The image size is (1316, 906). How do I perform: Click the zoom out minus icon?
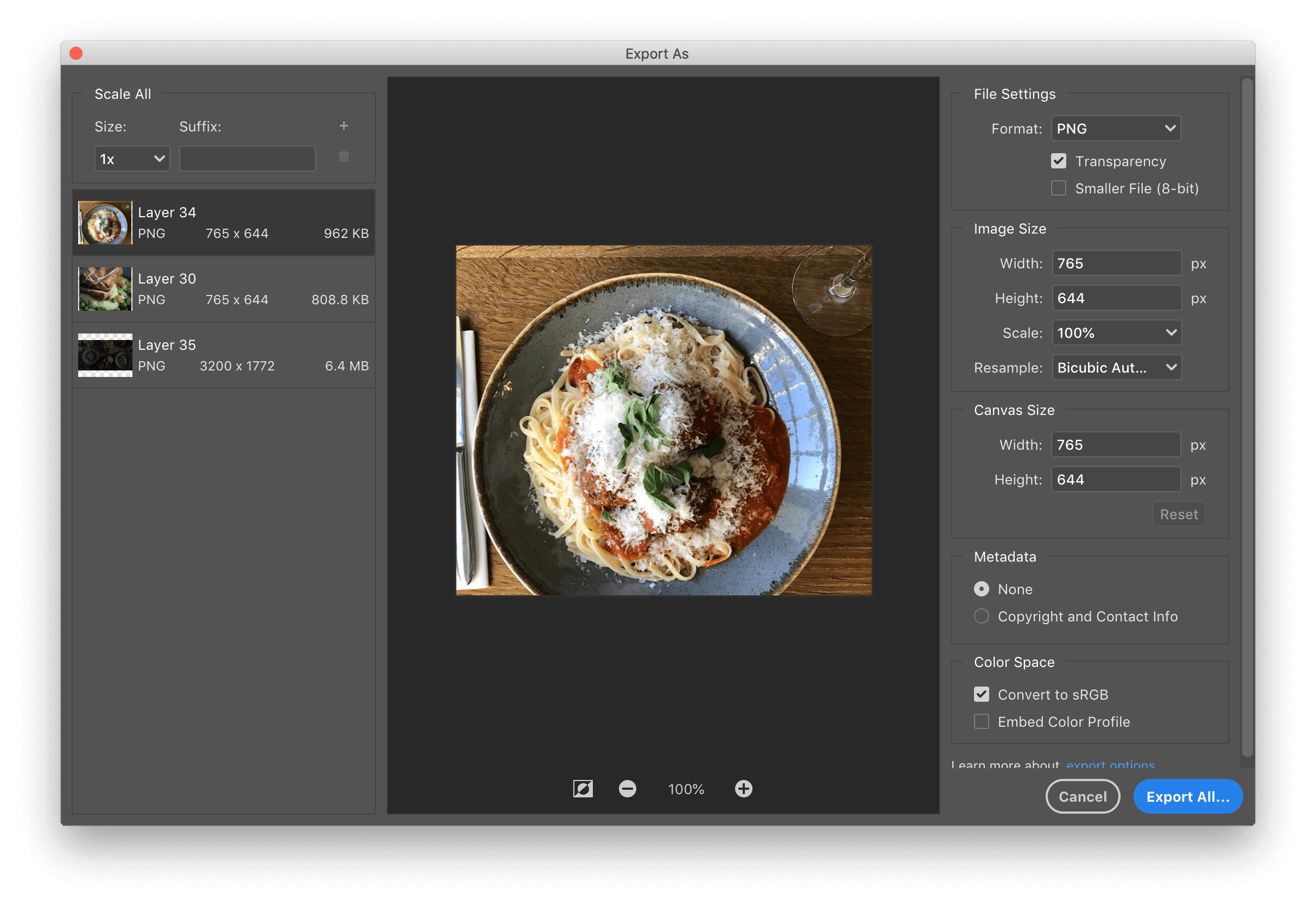[x=628, y=789]
